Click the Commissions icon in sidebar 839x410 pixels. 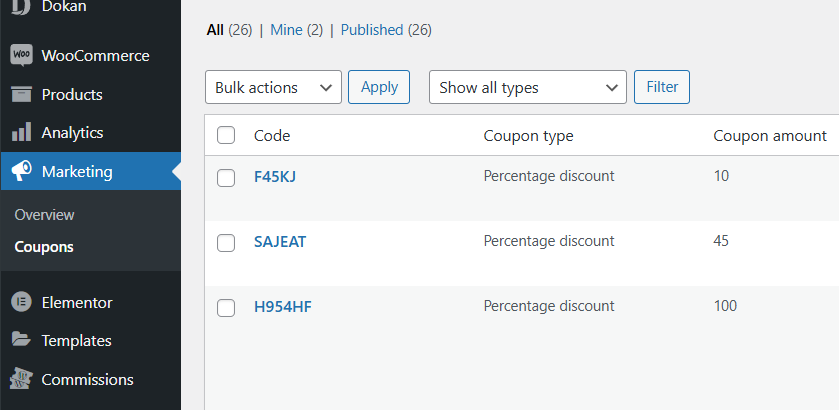[21, 379]
